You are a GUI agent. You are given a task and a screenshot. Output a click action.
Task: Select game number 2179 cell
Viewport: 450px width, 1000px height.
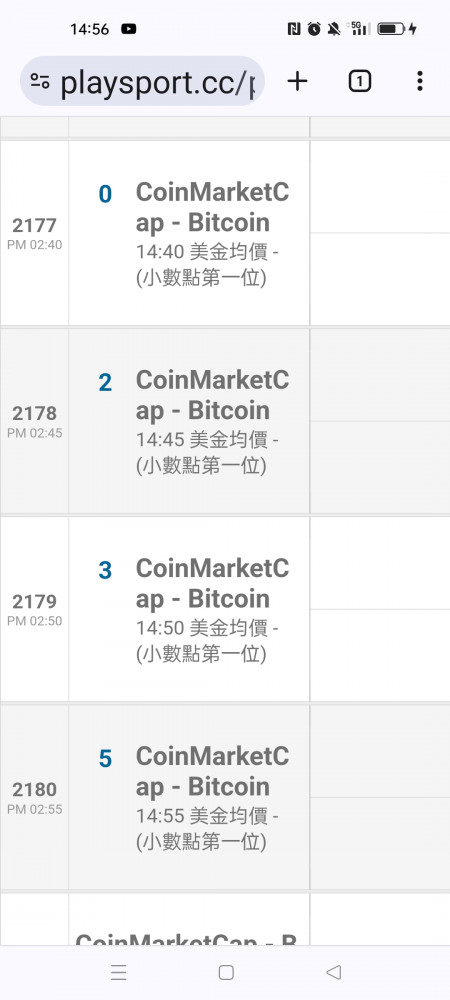tap(34, 609)
